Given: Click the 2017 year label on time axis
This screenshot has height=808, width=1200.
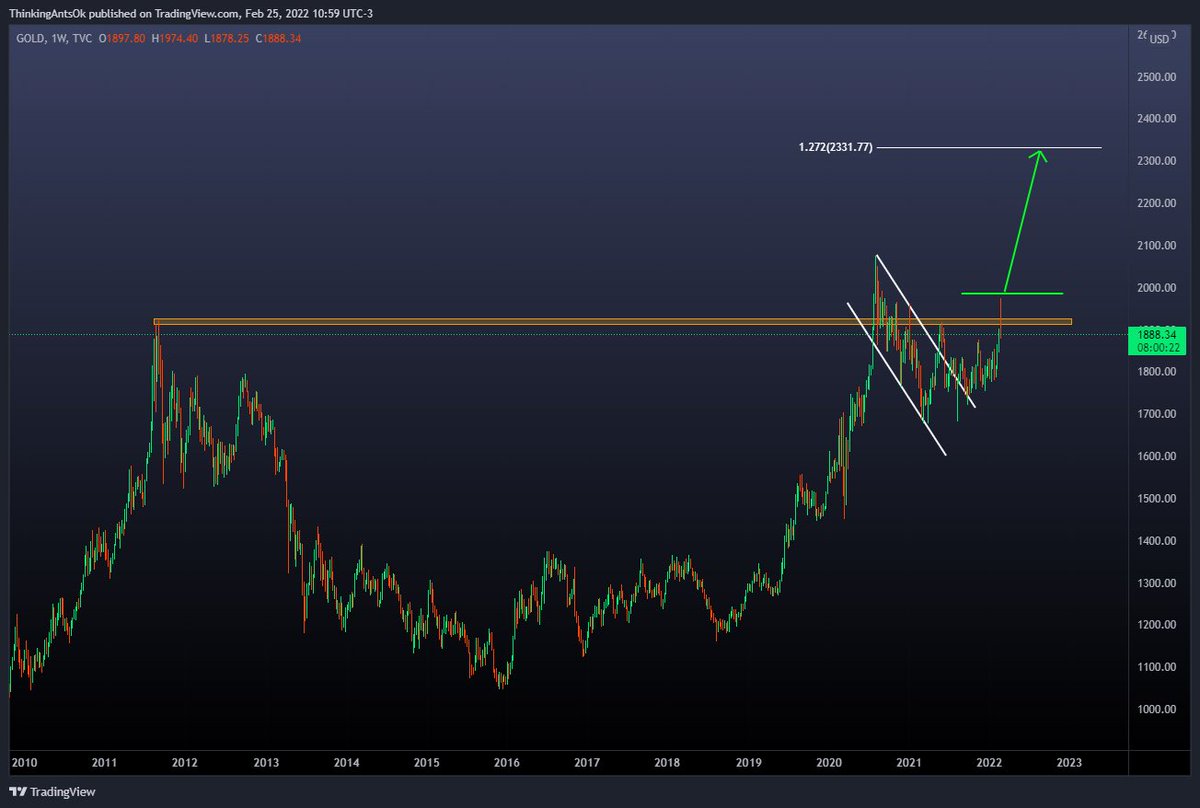Looking at the screenshot, I should click(587, 762).
